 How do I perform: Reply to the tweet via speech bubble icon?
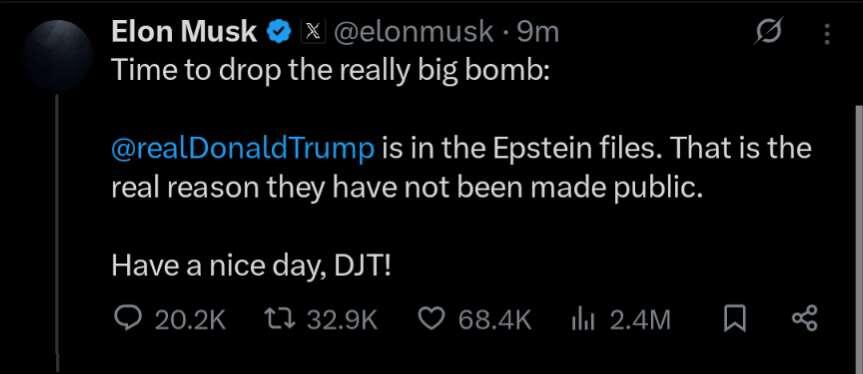126,320
